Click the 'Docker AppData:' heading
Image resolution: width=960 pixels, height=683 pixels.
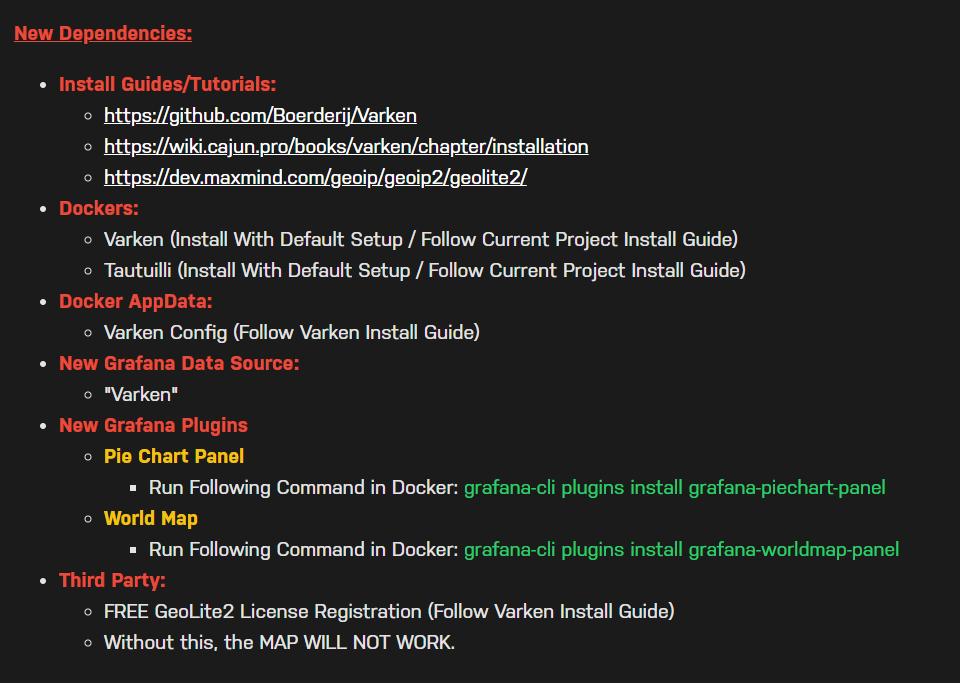click(x=136, y=301)
